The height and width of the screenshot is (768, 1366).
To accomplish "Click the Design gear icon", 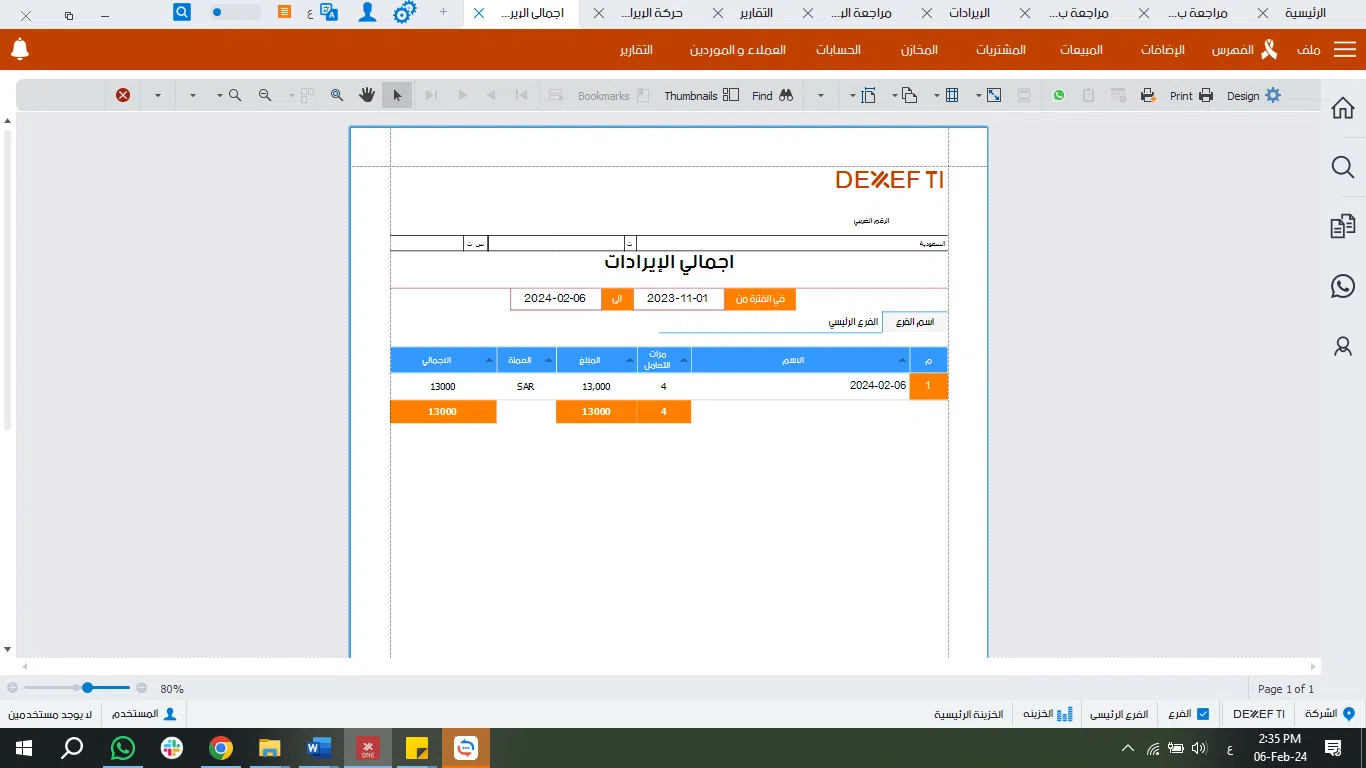I will point(1272,96).
